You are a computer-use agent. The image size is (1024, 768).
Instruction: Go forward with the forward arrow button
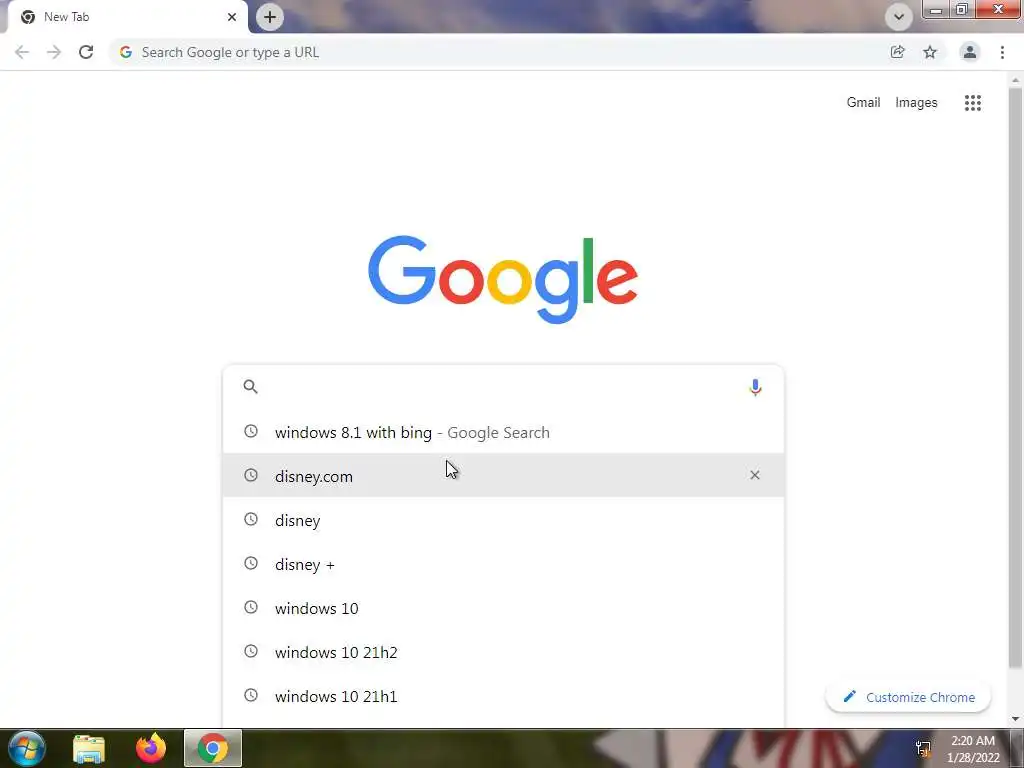[54, 52]
